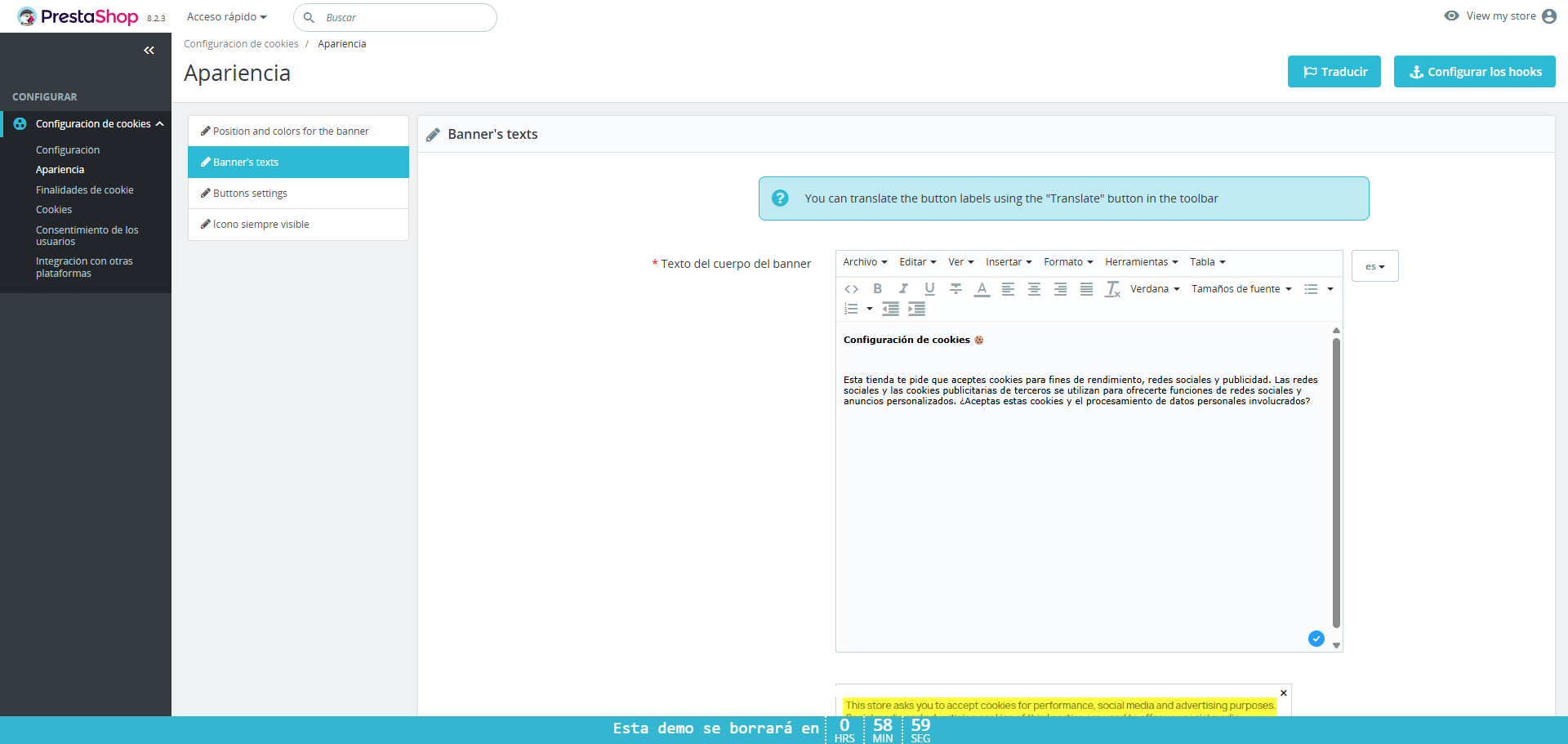
Task: Open the Editar menu
Action: [x=917, y=262]
